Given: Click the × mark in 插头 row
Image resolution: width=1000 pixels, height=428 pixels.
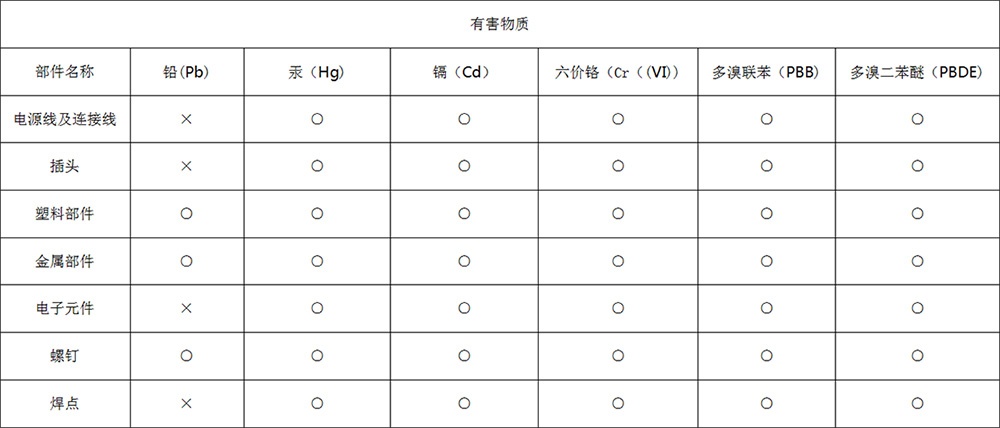Looking at the screenshot, I should point(186,166).
